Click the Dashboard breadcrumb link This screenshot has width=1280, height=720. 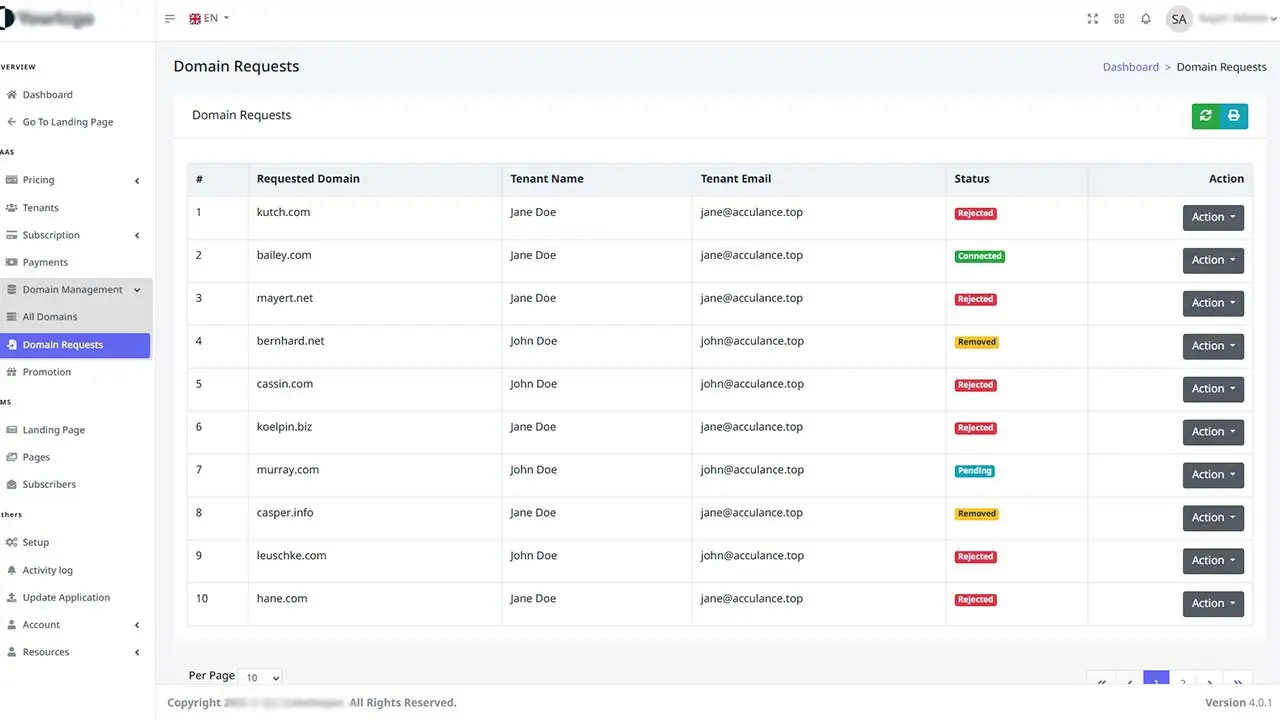(1130, 67)
